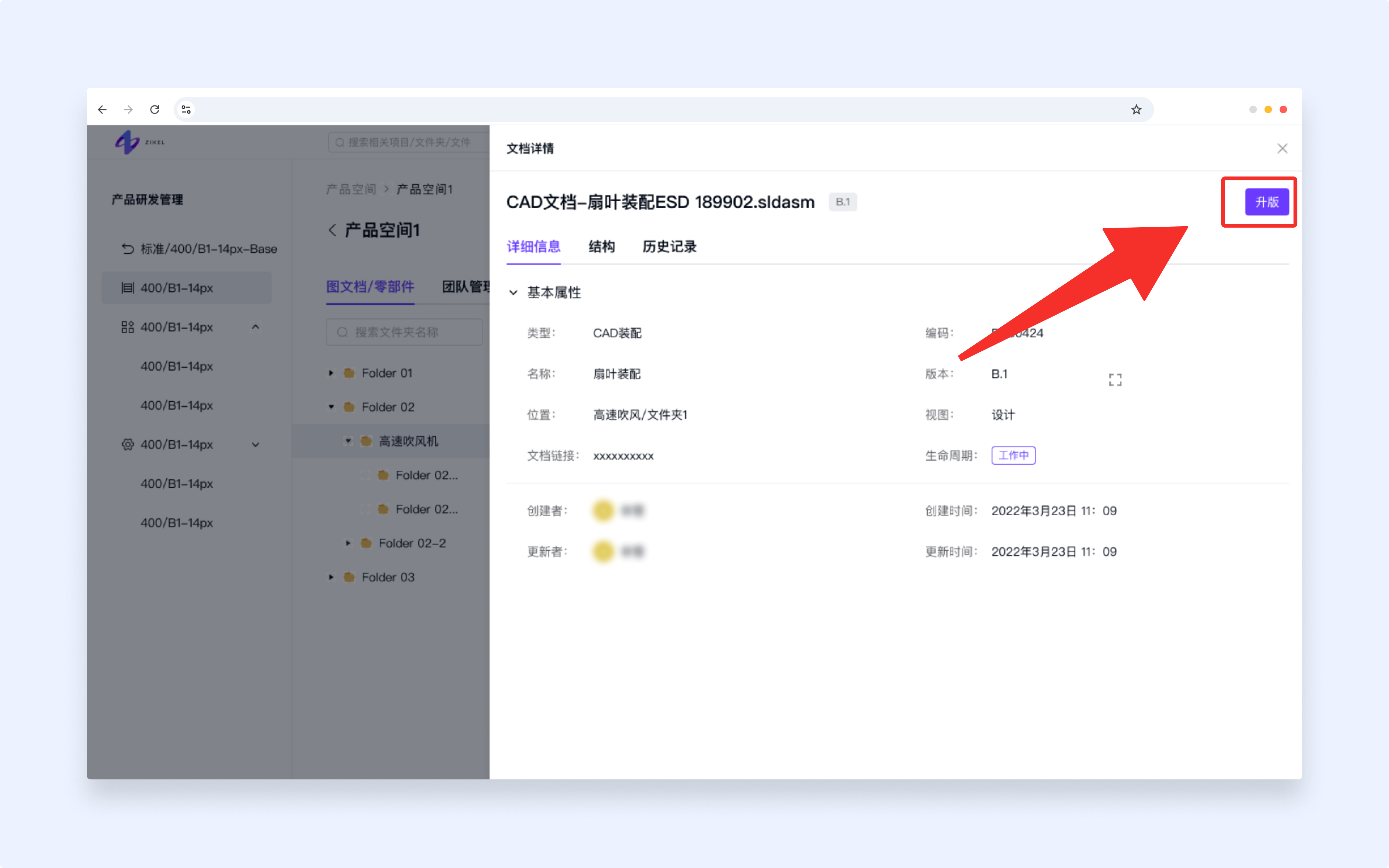Go back using arrow beside 产品空间1 heading
The width and height of the screenshot is (1389, 868).
pyautogui.click(x=332, y=230)
